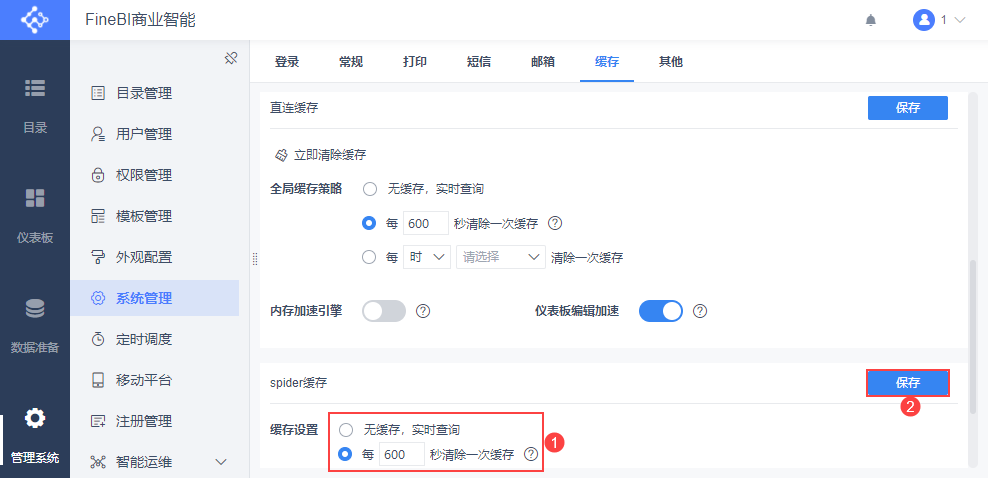Open the 目录 navigation icon
Image resolution: width=988 pixels, height=478 pixels.
pos(35,88)
